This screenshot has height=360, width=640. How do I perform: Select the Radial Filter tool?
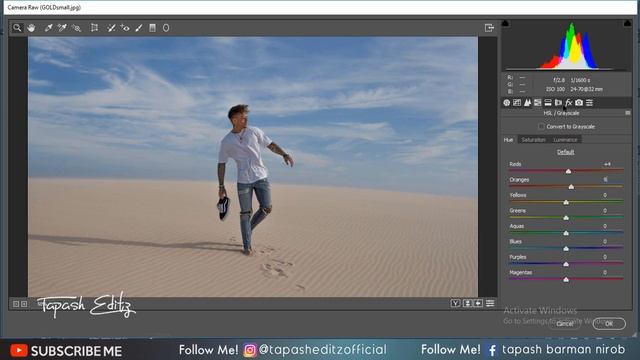[166, 28]
